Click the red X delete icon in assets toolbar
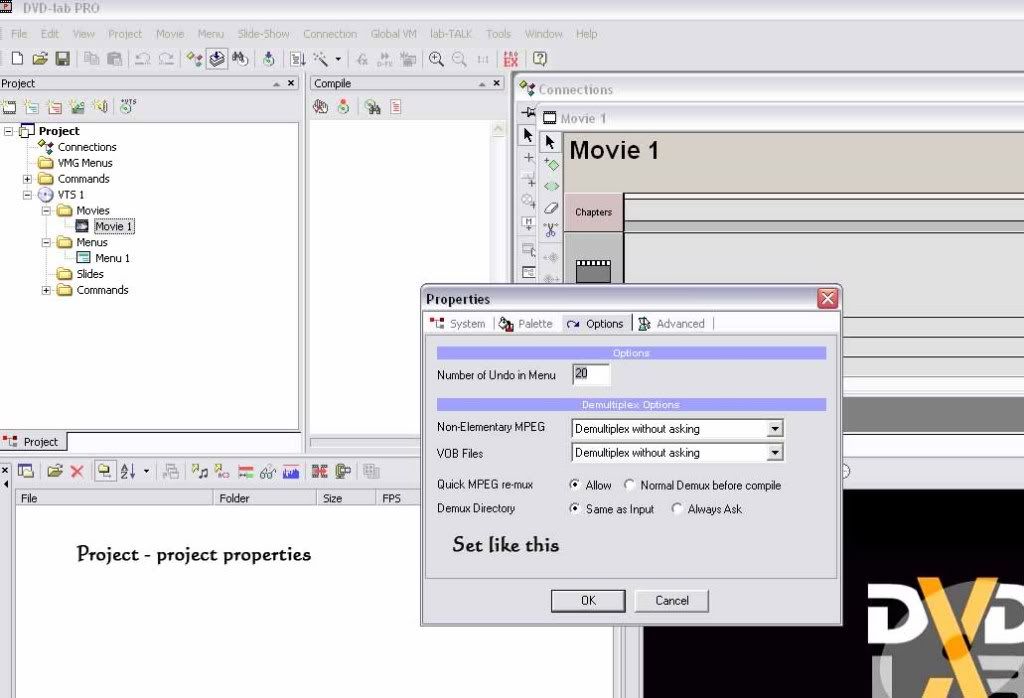 coord(77,471)
